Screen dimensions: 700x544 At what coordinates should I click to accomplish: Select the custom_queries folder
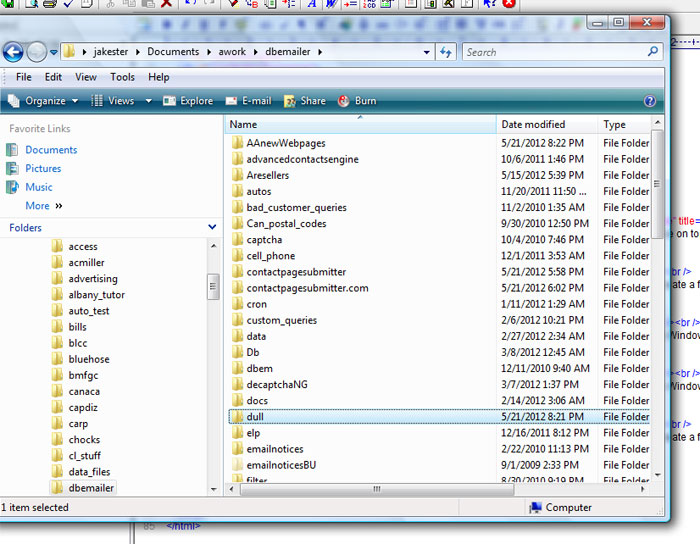(x=281, y=320)
